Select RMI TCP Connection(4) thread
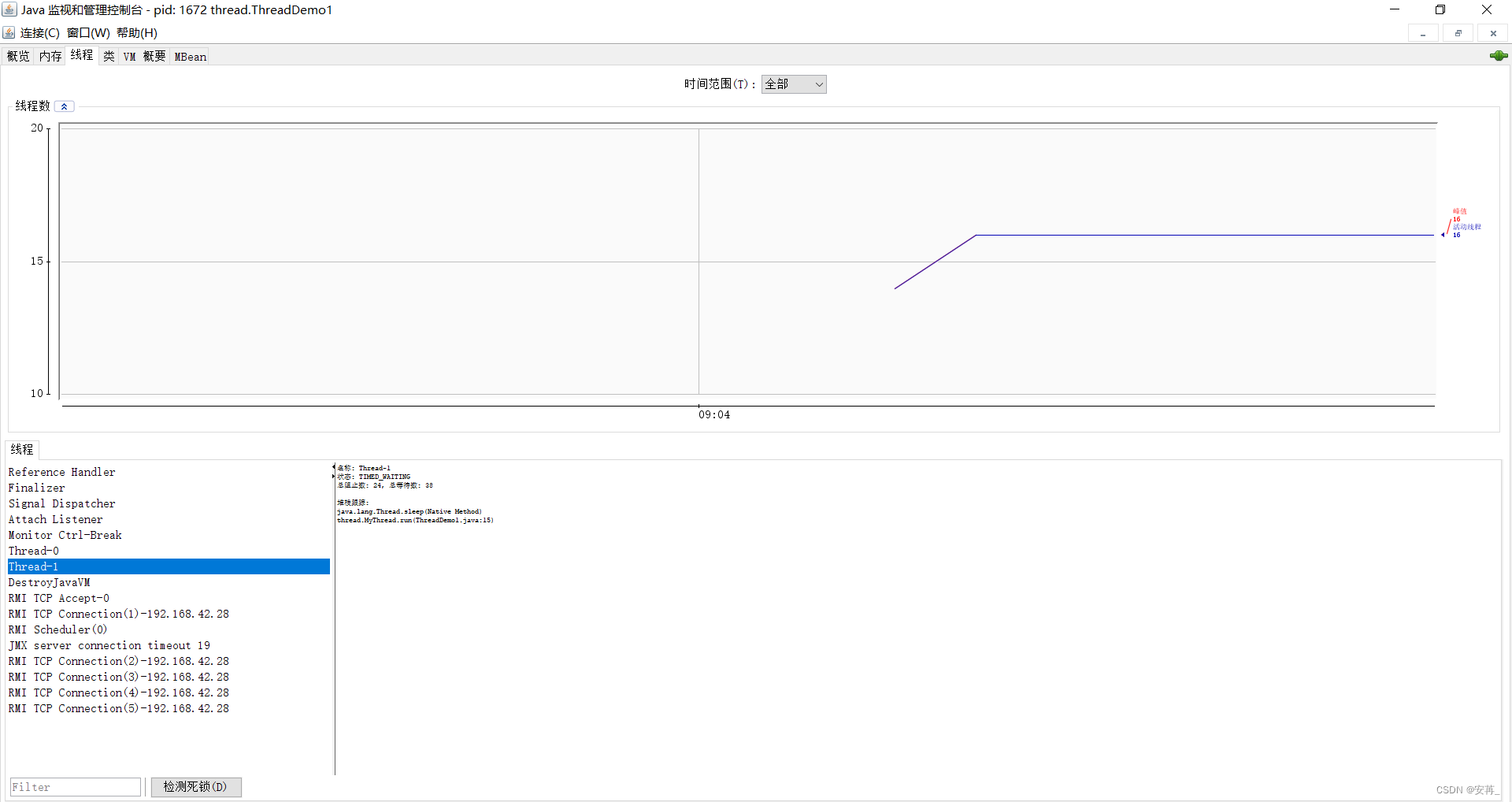This screenshot has height=802, width=1512. [x=169, y=692]
